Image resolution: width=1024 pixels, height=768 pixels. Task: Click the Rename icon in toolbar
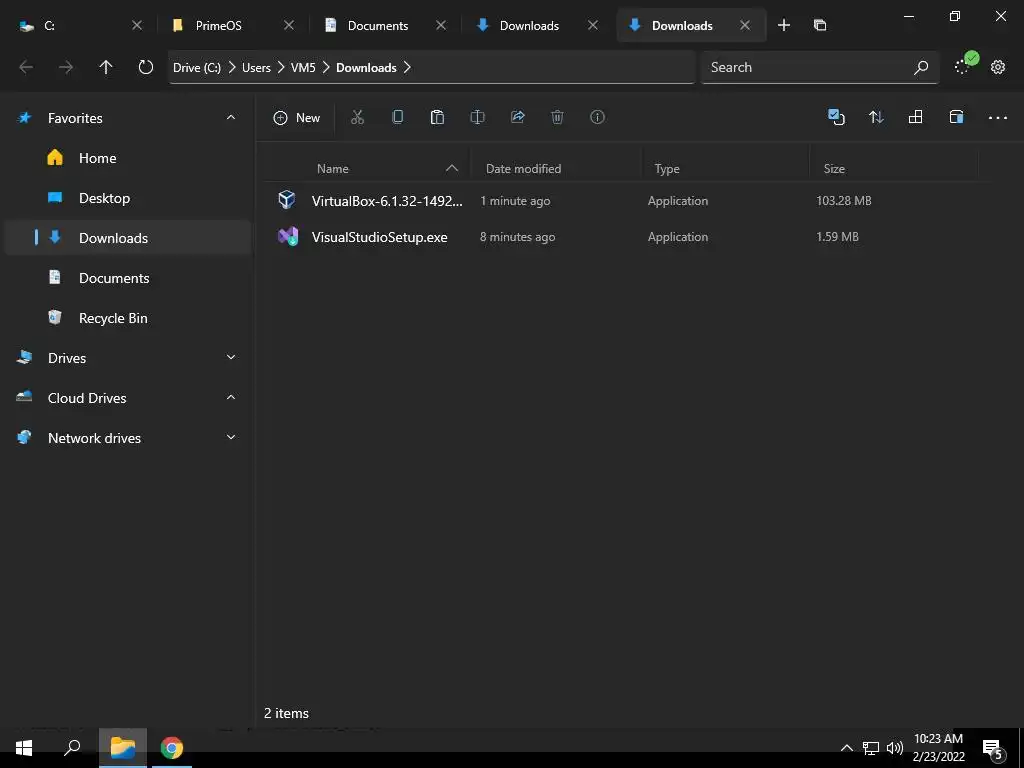tap(477, 118)
